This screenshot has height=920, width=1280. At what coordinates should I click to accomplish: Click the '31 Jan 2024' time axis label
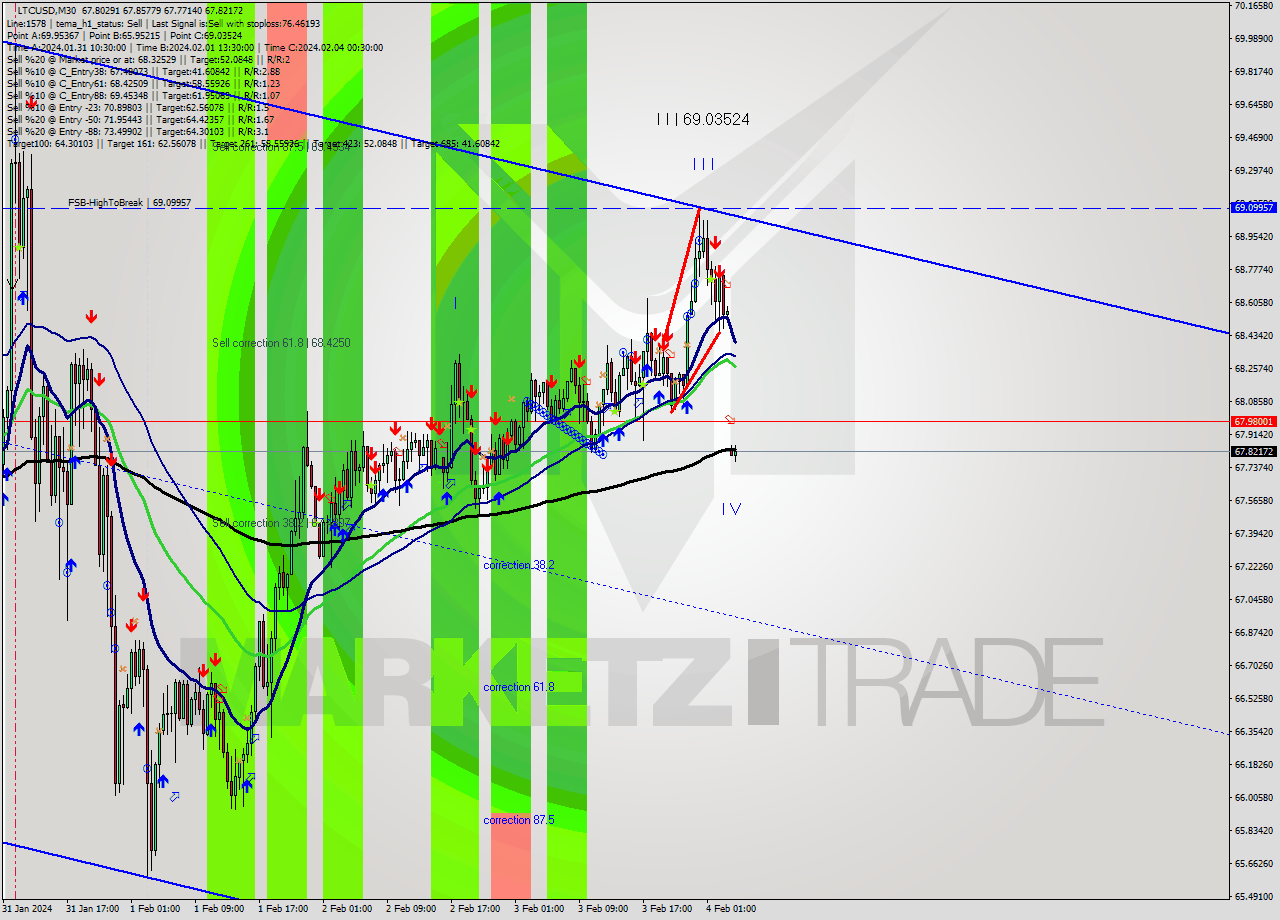27,909
